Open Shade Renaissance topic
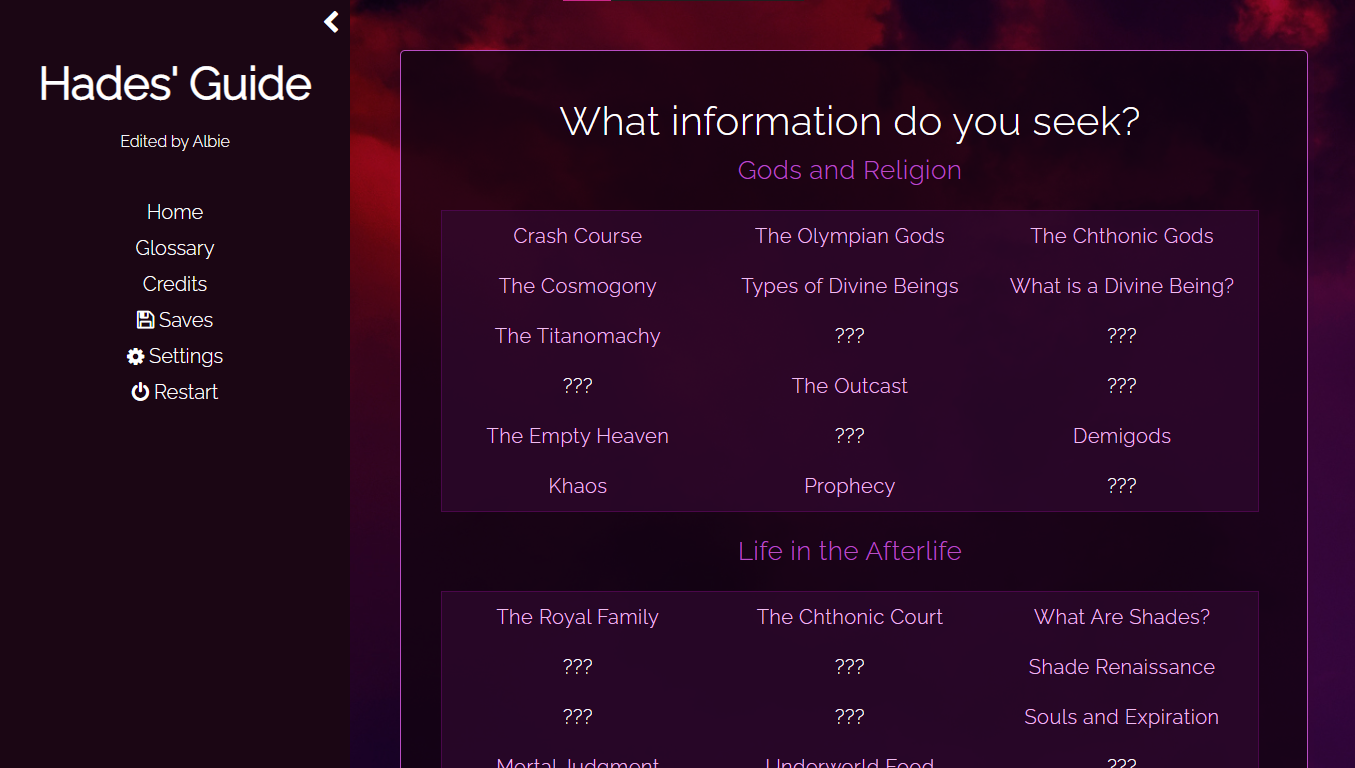Screen dimensions: 1355x768 point(1121,667)
